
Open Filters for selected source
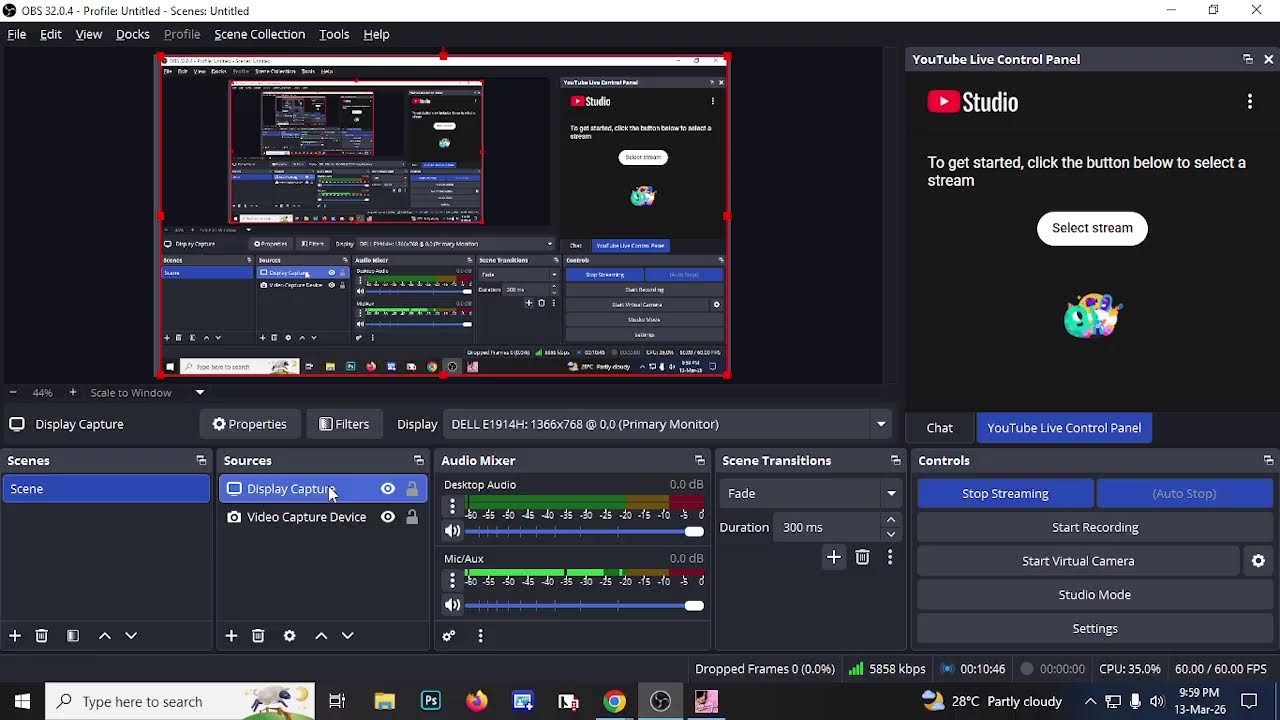(x=344, y=424)
